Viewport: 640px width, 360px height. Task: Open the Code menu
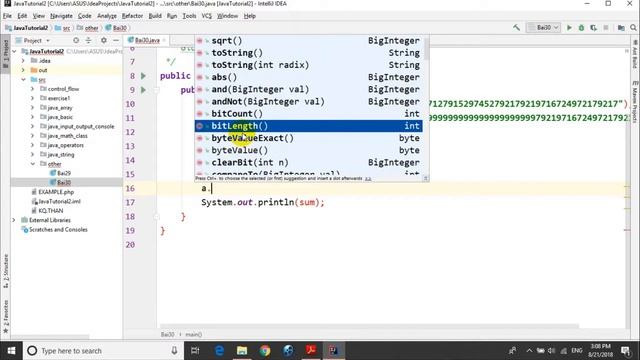coord(84,16)
